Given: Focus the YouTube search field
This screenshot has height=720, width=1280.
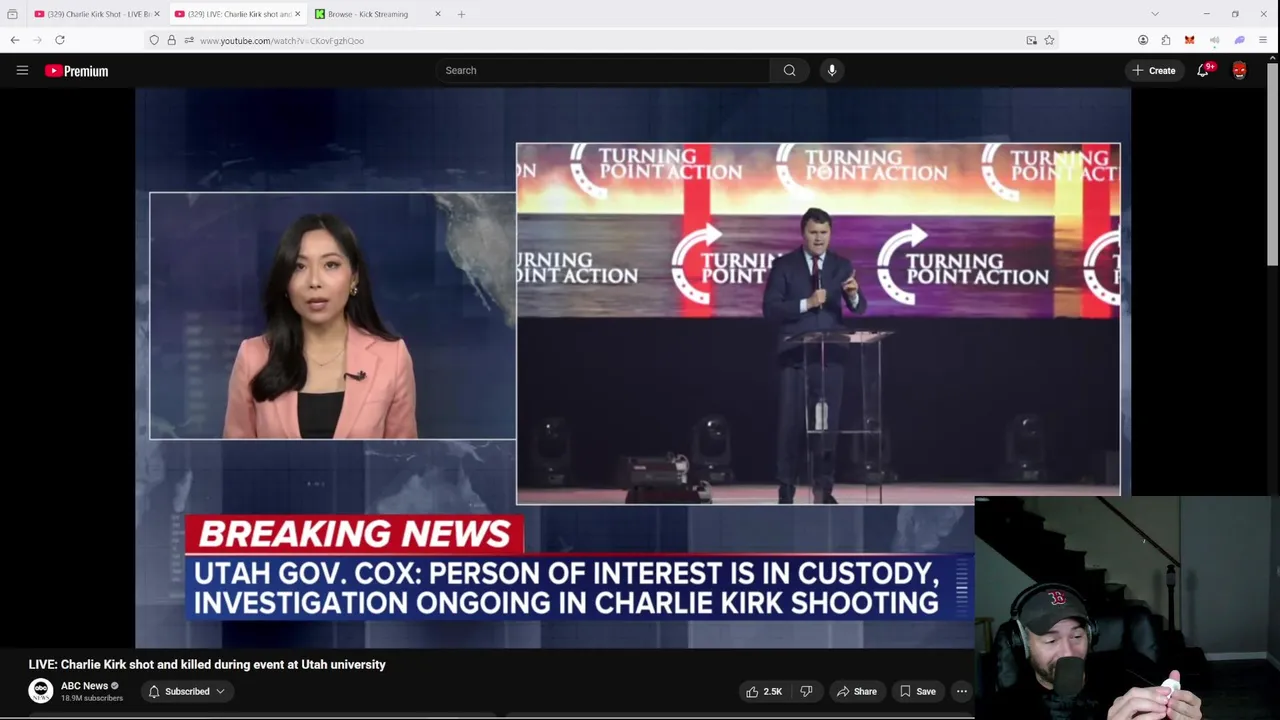Looking at the screenshot, I should point(602,70).
